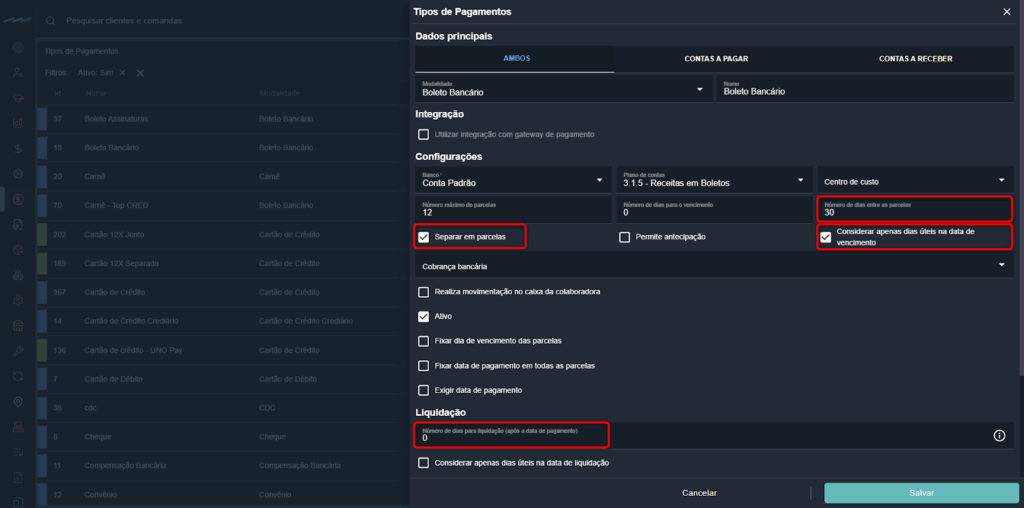Open the location pin sidebar icon
The width and height of the screenshot is (1024, 508).
[x=17, y=402]
